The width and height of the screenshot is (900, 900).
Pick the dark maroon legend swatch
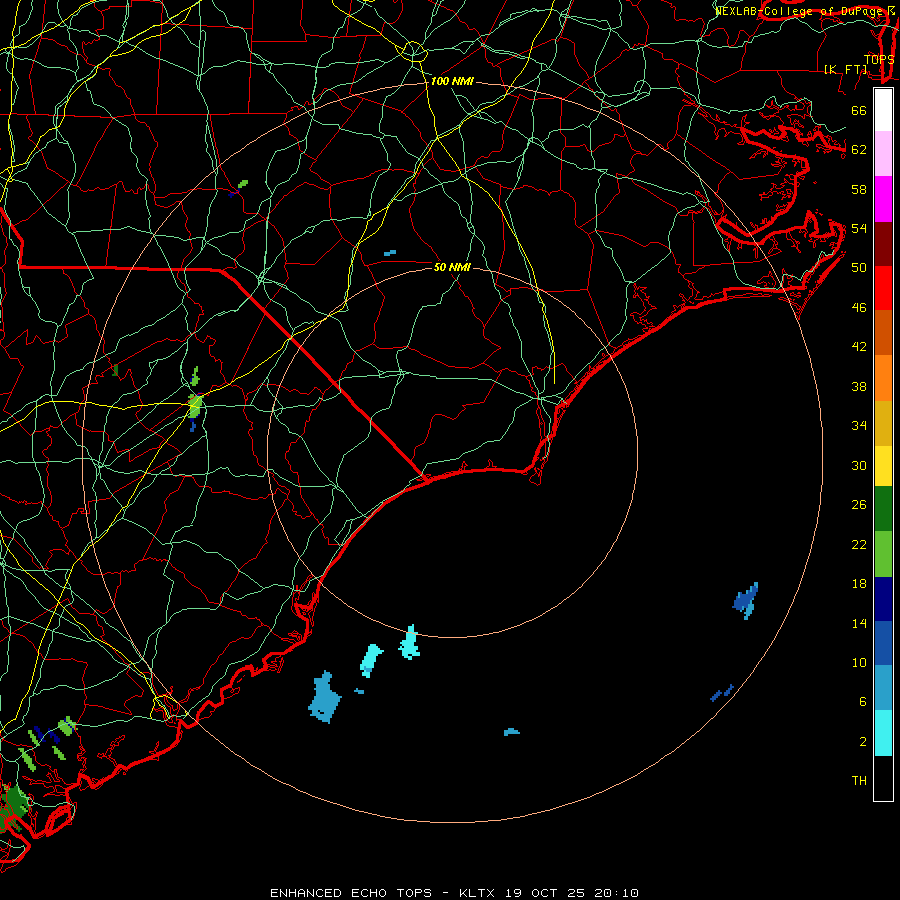point(883,243)
